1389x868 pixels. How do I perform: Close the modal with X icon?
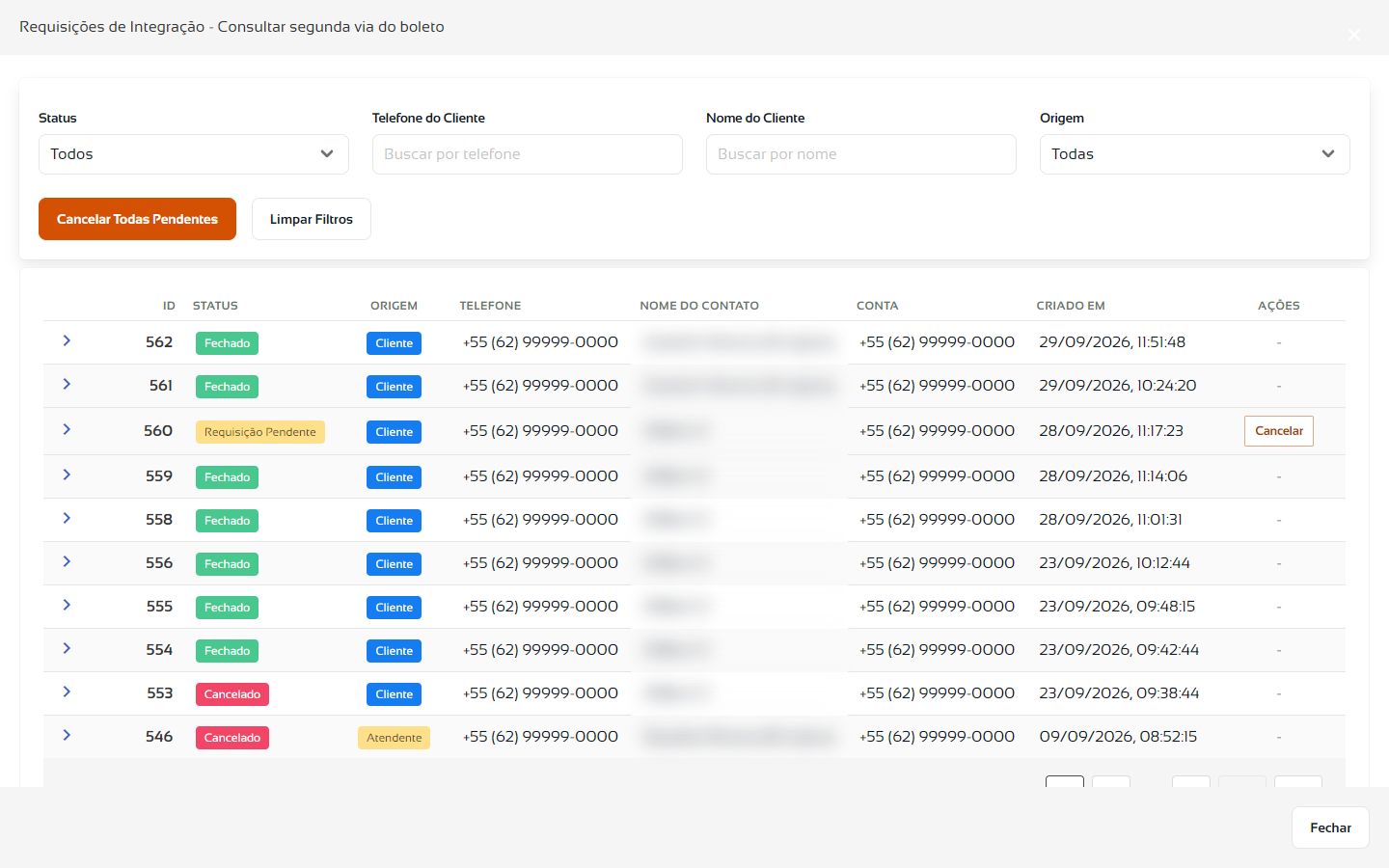click(1354, 35)
